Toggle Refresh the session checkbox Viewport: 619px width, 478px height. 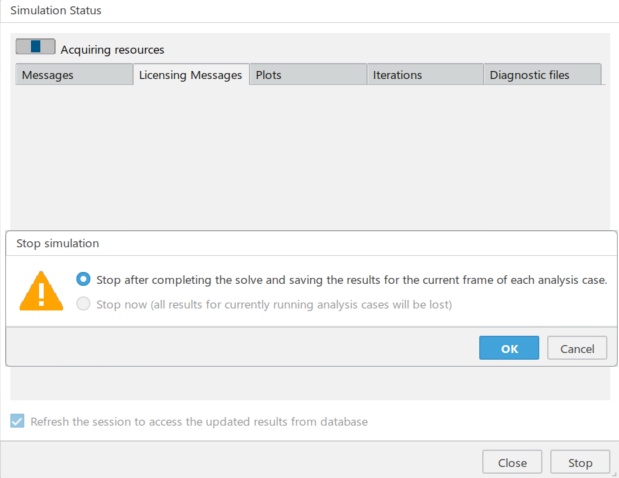click(18, 421)
